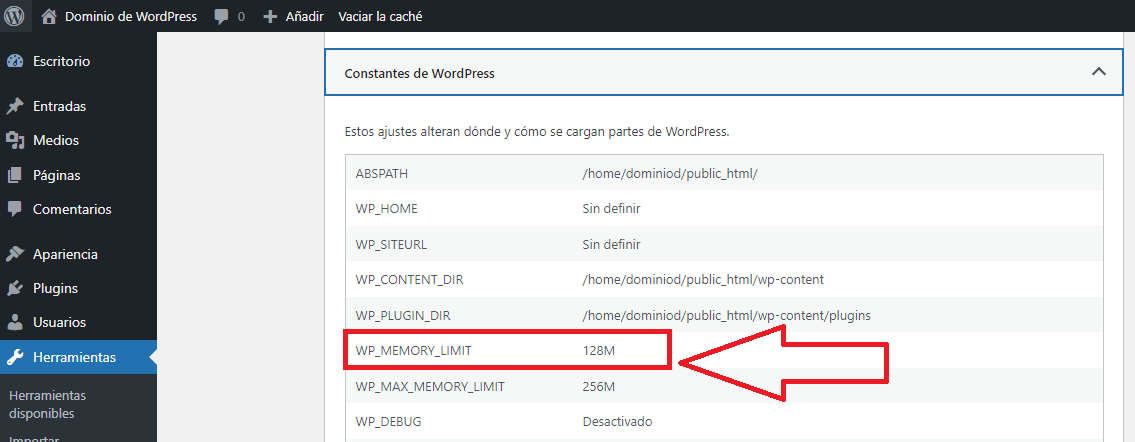The height and width of the screenshot is (442, 1135).
Task: Click the Comentarios speech bubble icon
Action: point(14,209)
